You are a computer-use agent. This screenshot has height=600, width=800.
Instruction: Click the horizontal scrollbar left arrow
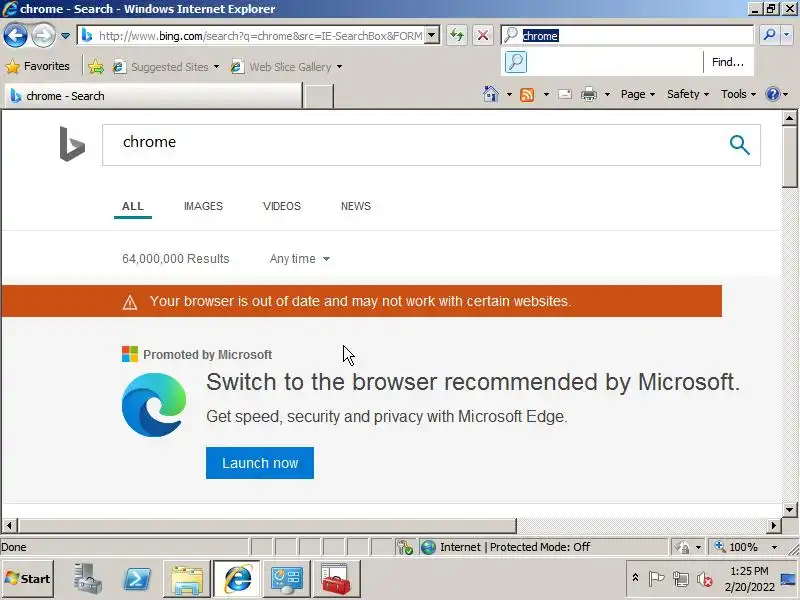point(9,526)
